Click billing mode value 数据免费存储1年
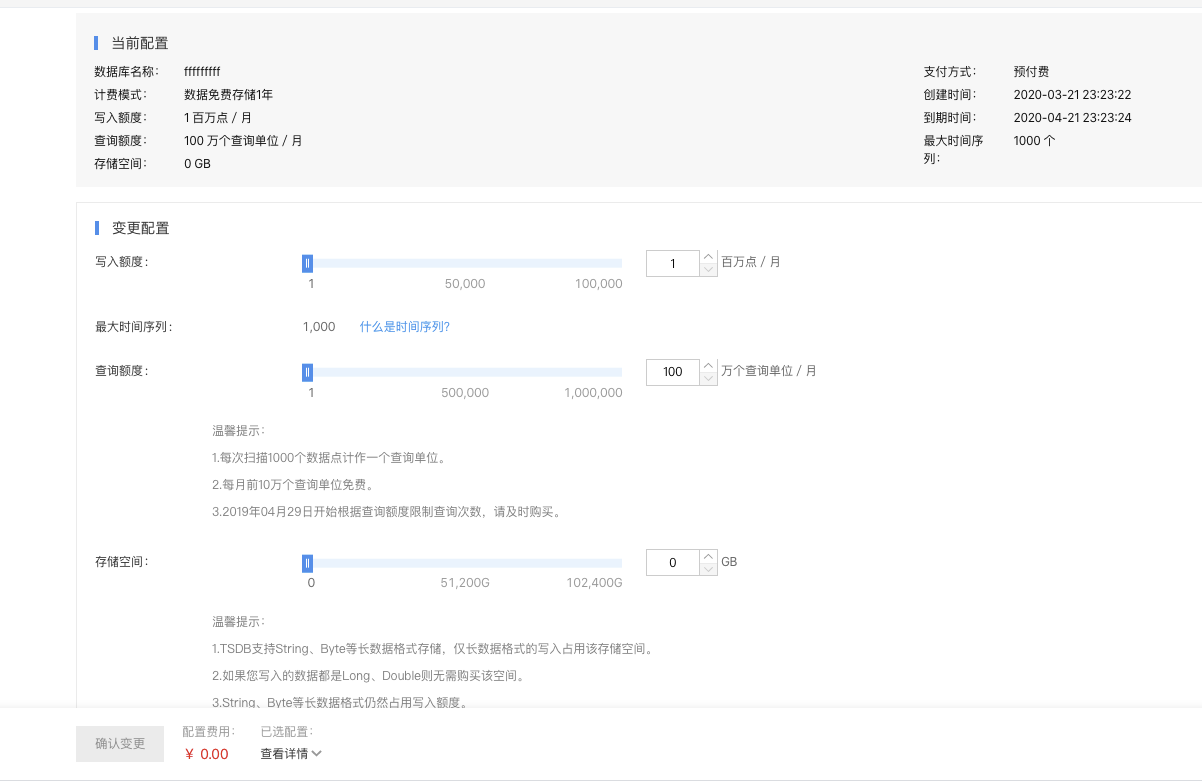The width and height of the screenshot is (1202, 782). coord(228,95)
